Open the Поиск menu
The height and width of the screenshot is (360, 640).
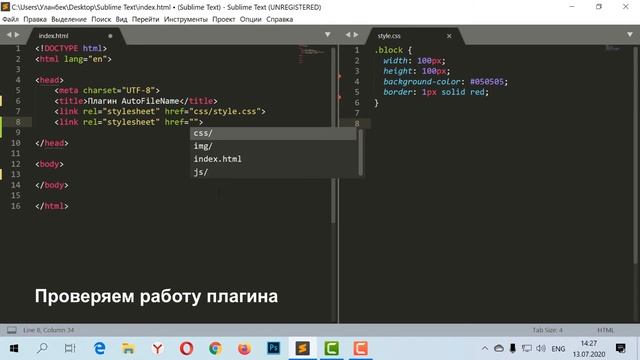tap(101, 19)
